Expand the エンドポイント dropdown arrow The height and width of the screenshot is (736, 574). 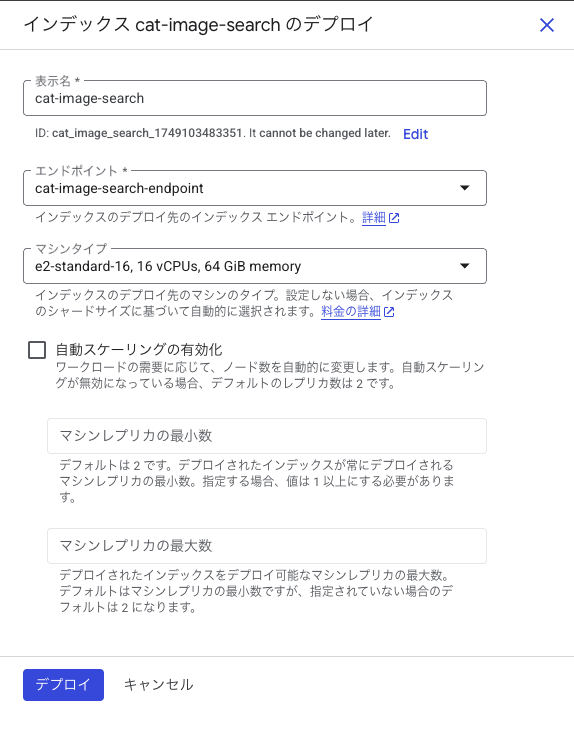[465, 188]
